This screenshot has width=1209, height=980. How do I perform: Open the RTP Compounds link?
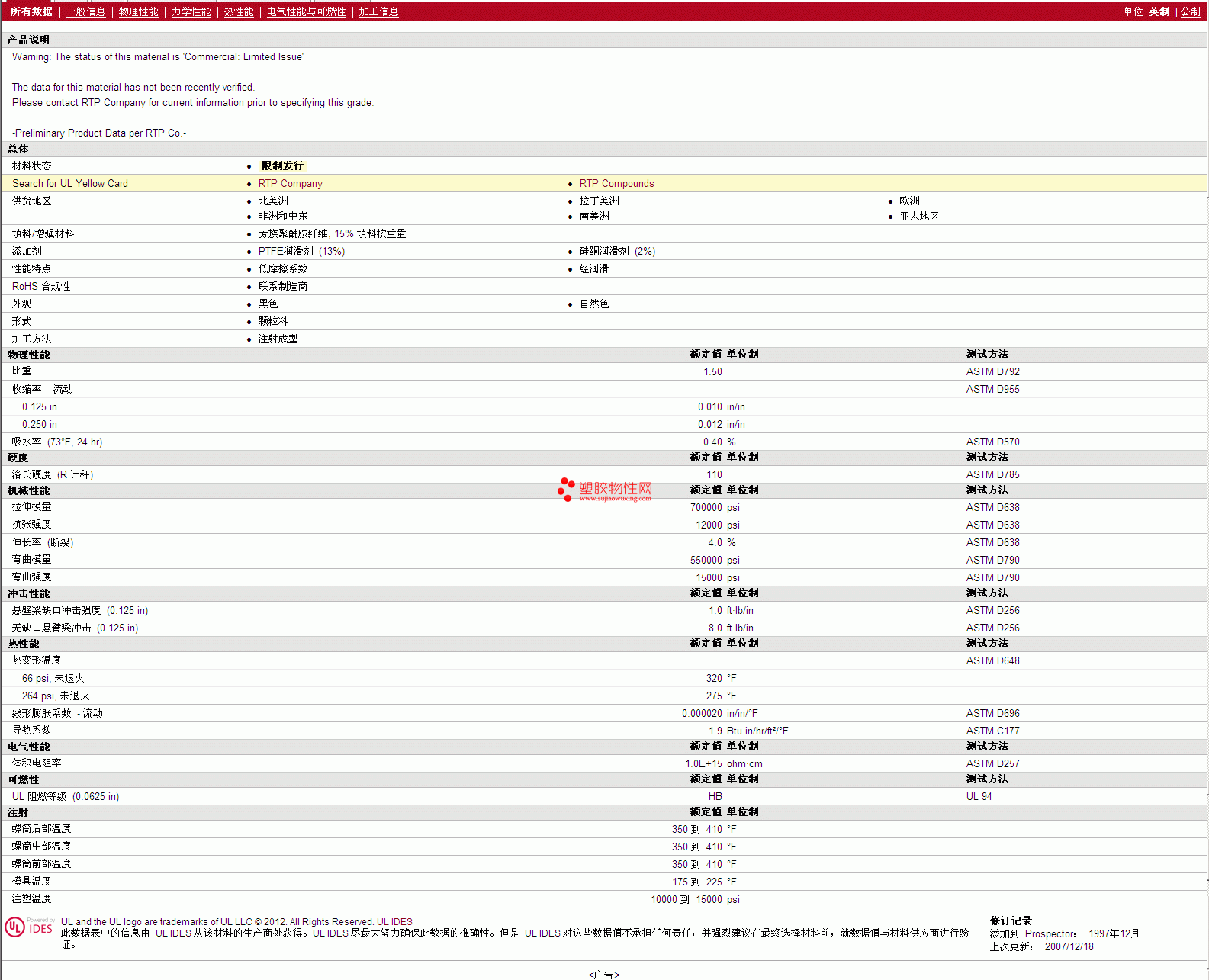(x=616, y=183)
